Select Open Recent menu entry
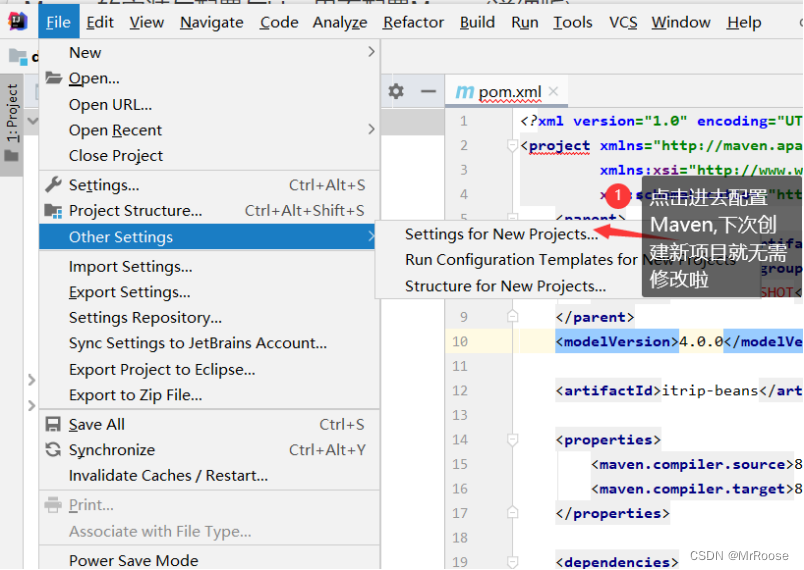804x570 pixels. (209, 130)
